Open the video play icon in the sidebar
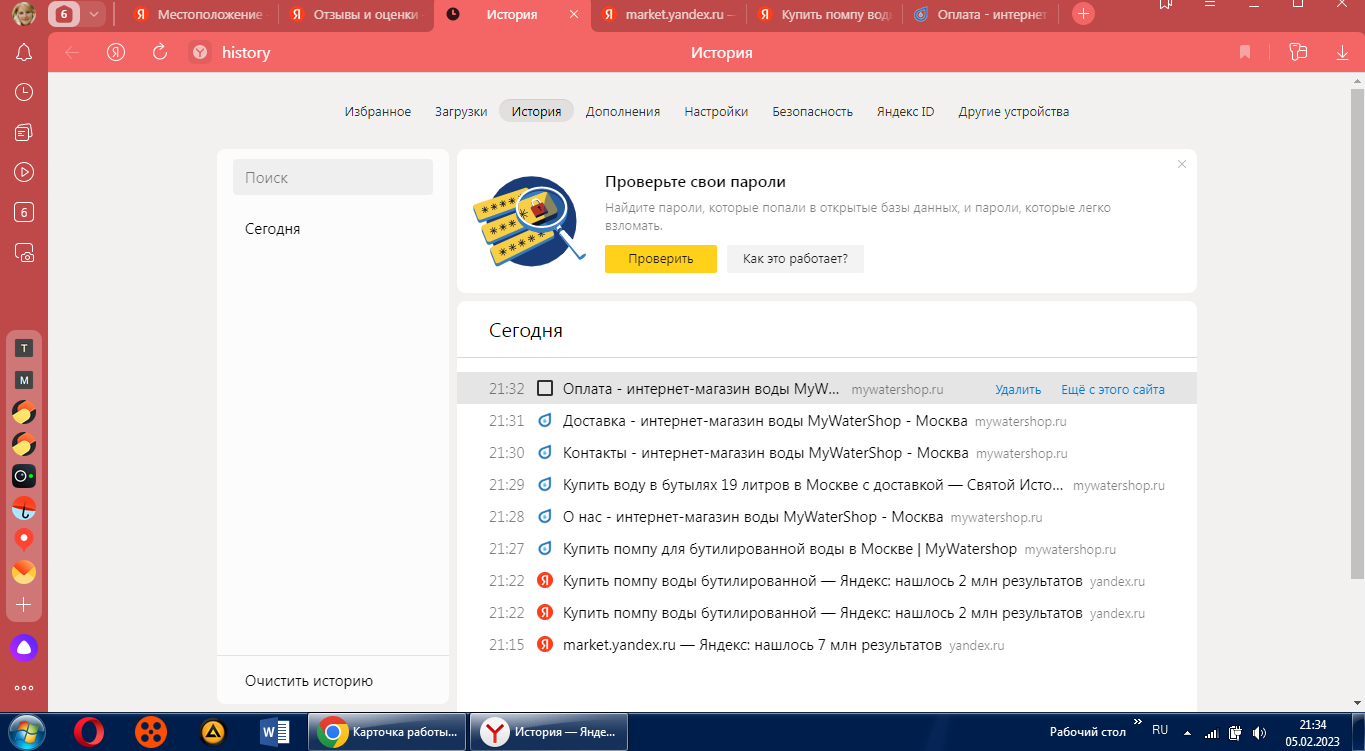1365x751 pixels. click(24, 172)
